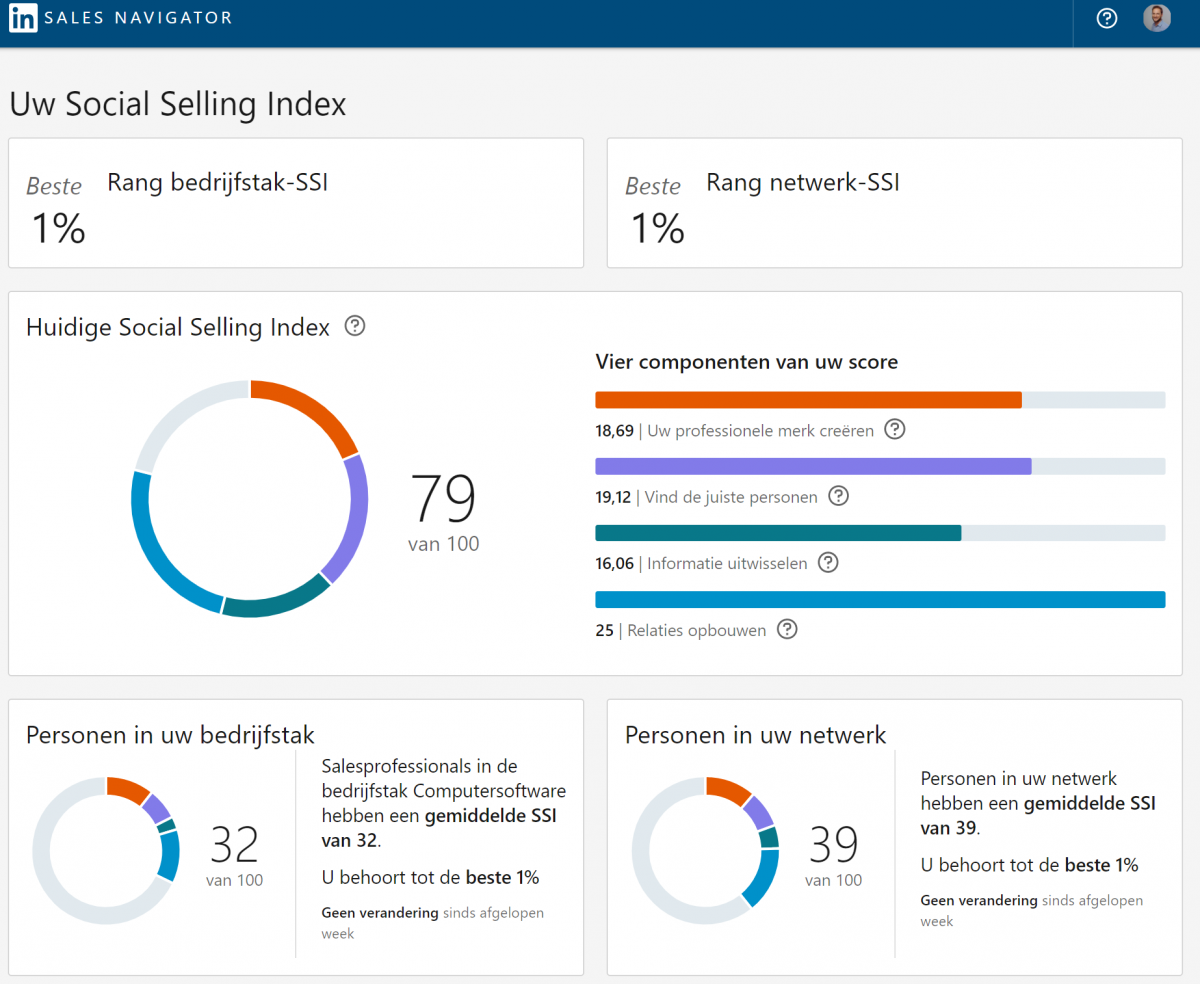The image size is (1200, 984).
Task: Click the orange bar for professionele merk
Action: (x=808, y=400)
